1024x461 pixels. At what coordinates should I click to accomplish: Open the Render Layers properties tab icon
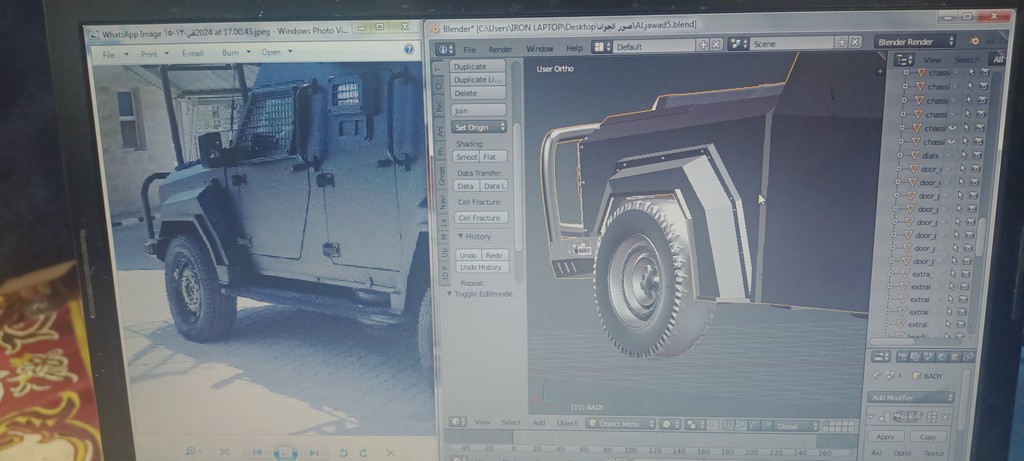coord(916,357)
